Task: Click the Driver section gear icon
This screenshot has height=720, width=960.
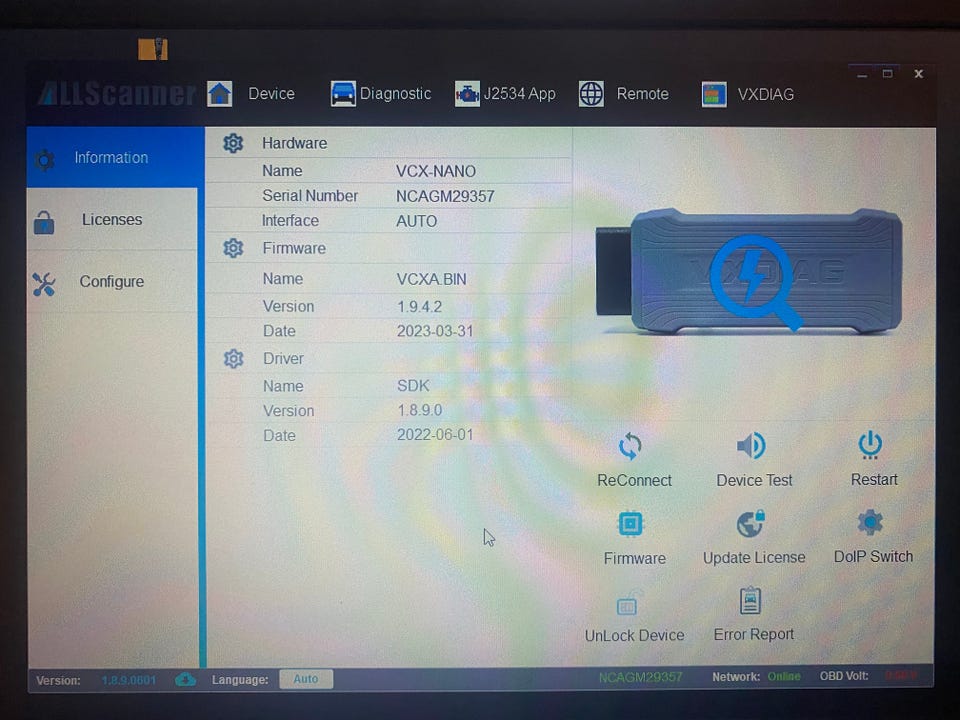Action: (x=233, y=358)
